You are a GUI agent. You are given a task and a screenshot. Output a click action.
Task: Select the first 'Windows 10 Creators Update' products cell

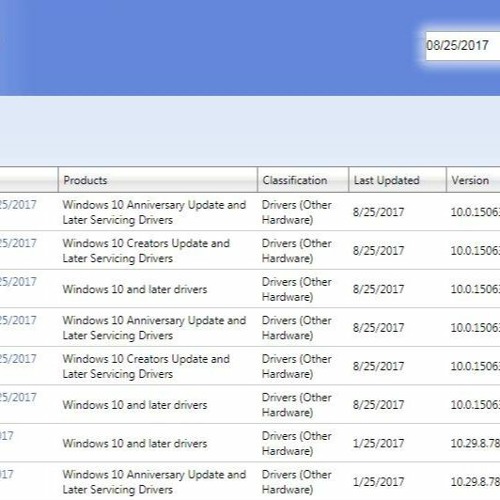pyautogui.click(x=146, y=251)
